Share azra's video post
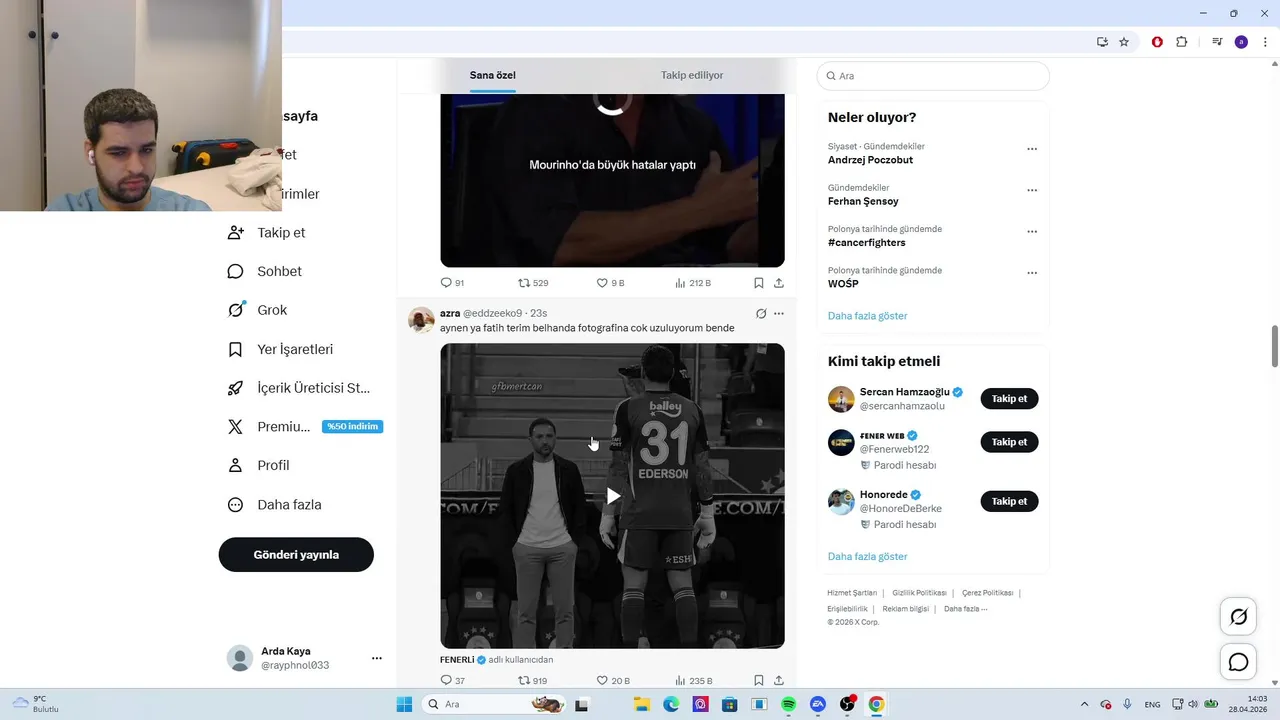 (779, 680)
